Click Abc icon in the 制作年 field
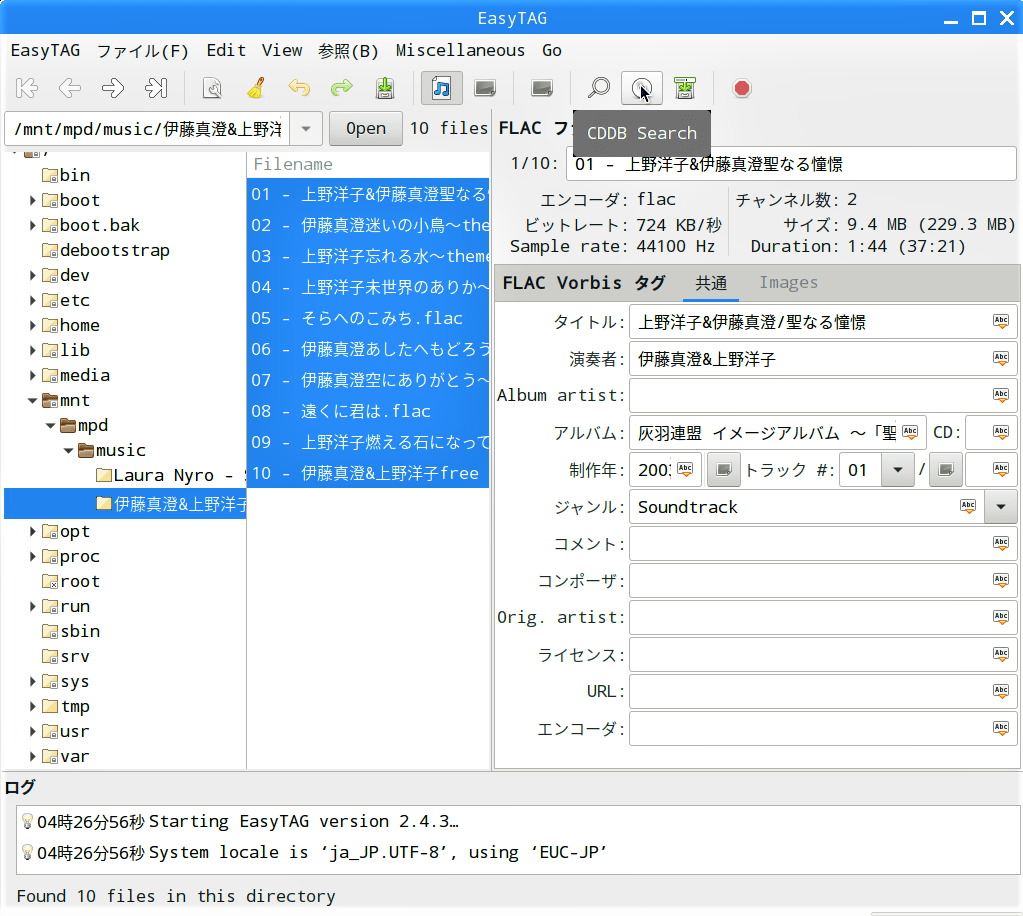Viewport: 1023px width, 916px height. pos(685,469)
